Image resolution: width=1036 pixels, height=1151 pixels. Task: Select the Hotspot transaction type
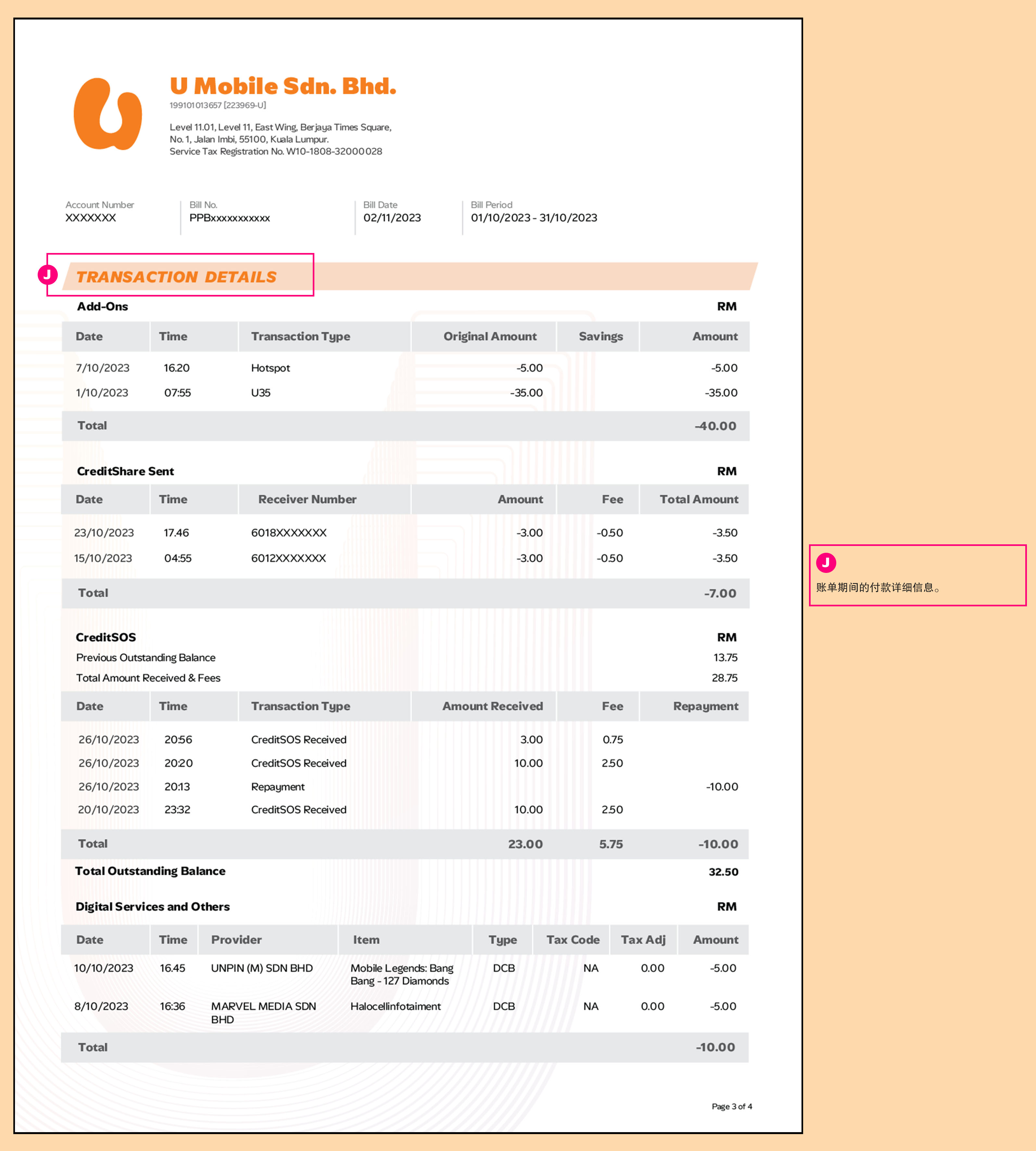pos(271,368)
